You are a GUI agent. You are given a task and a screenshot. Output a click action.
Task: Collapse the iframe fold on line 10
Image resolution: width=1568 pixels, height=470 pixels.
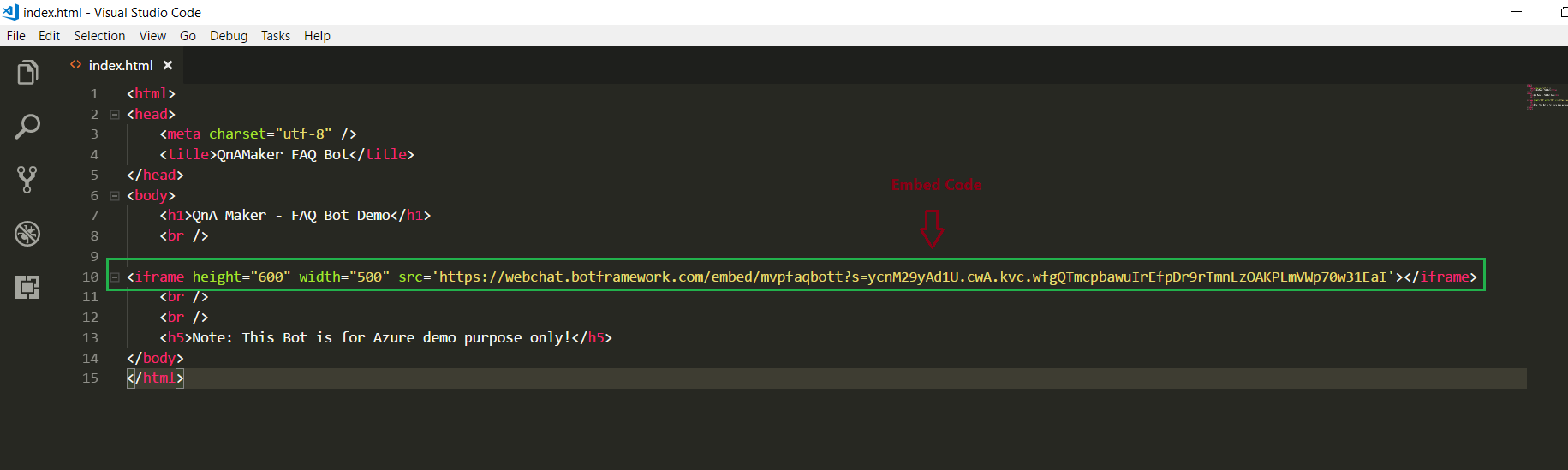(x=115, y=277)
